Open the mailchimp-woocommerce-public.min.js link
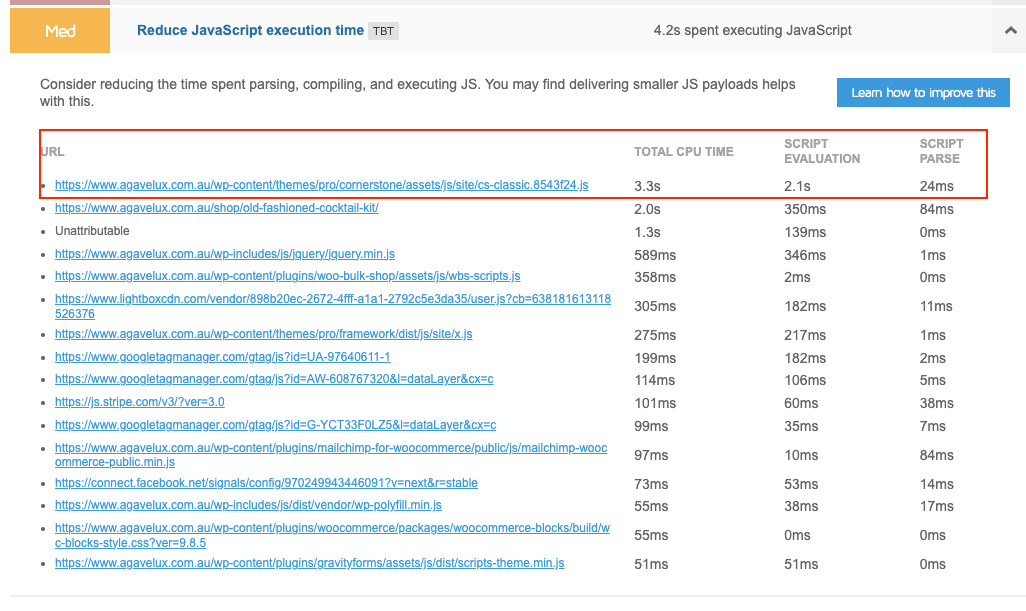The width and height of the screenshot is (1026, 611). pyautogui.click(x=330, y=448)
